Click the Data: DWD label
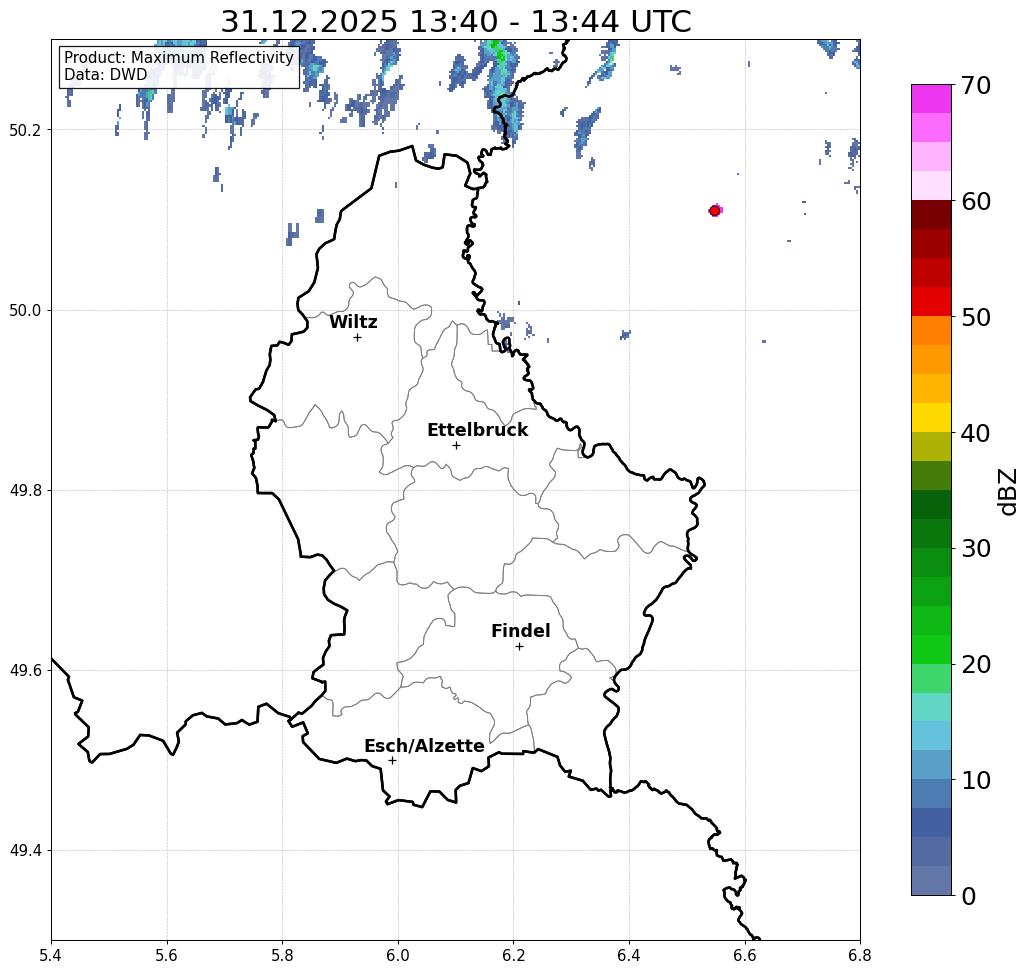The image size is (1029, 973). point(106,75)
